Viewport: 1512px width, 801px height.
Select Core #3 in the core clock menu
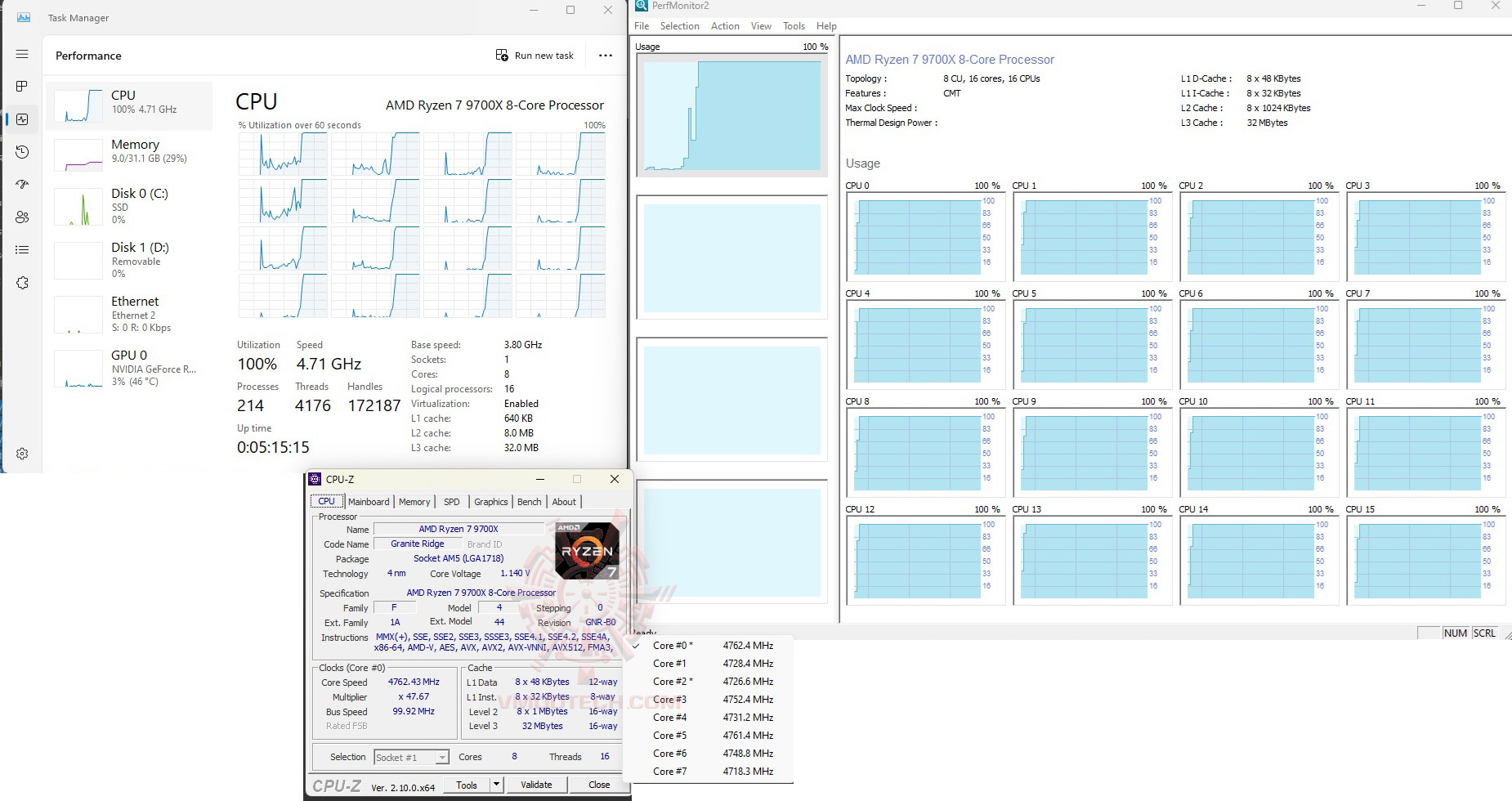click(708, 700)
